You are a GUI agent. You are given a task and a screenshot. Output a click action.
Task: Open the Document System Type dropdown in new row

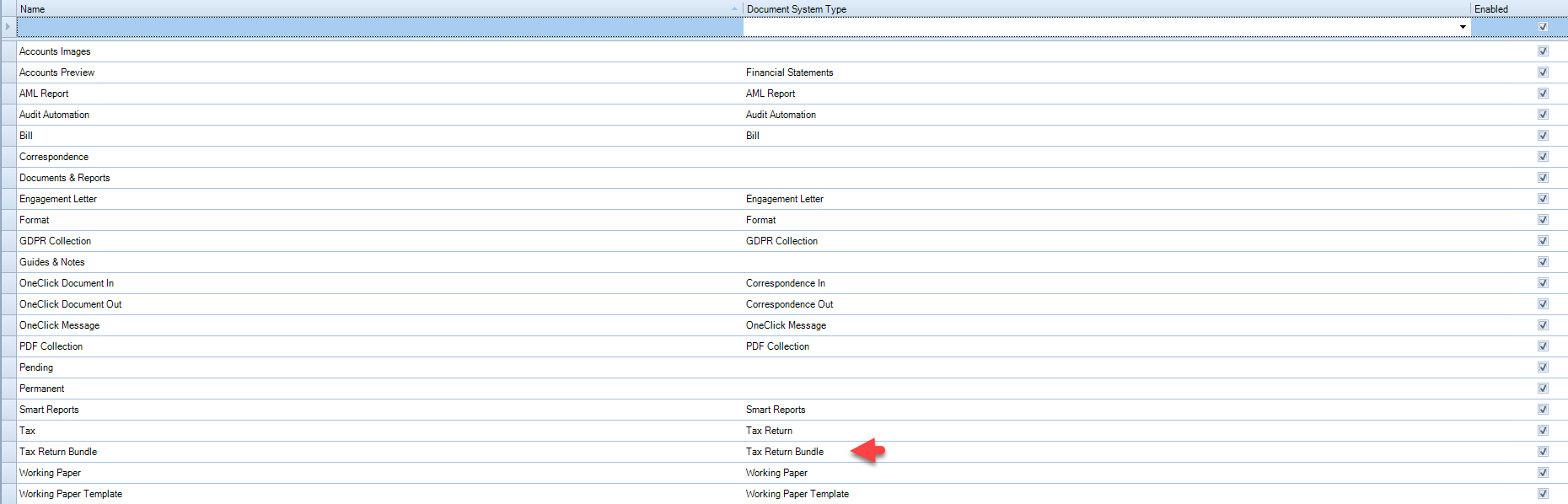(x=1463, y=27)
